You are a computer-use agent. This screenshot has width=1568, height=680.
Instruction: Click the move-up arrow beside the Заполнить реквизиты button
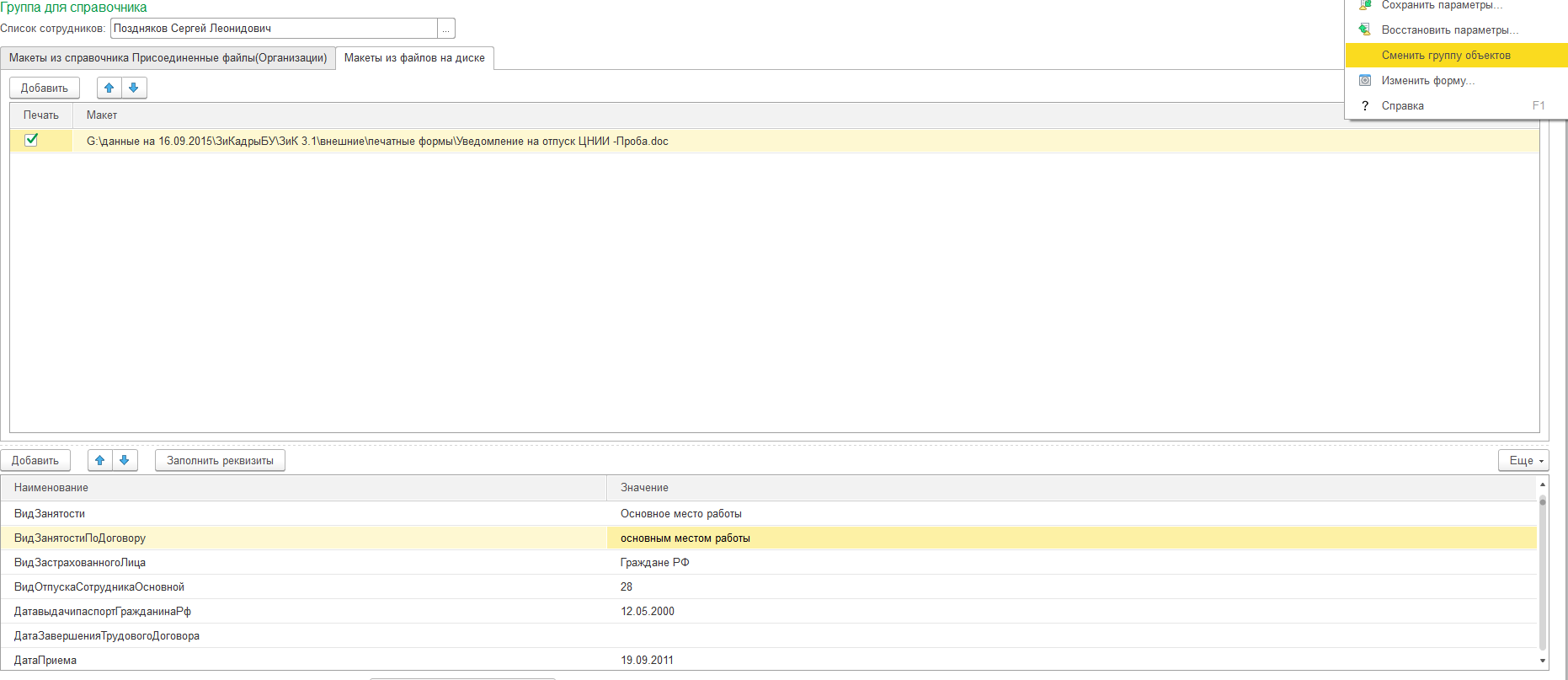[x=100, y=460]
